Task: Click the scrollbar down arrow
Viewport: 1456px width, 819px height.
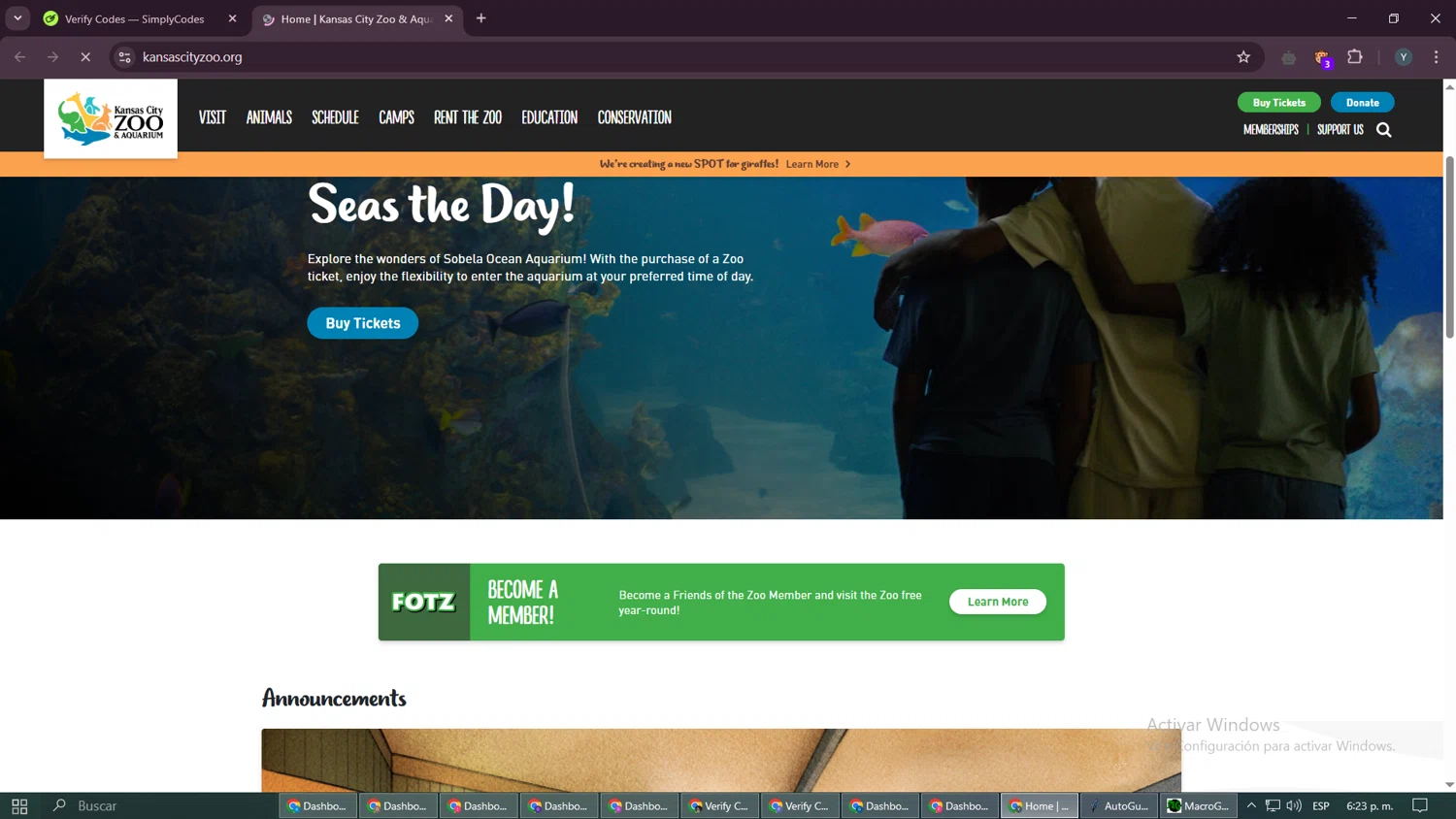Action: click(1449, 784)
